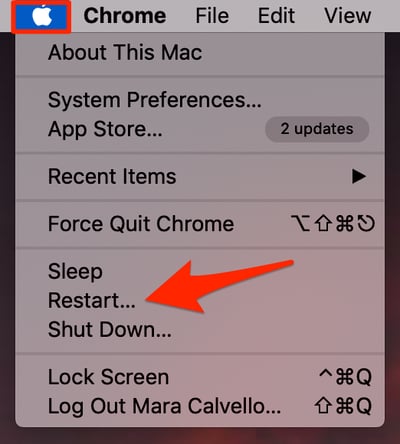Image resolution: width=400 pixels, height=444 pixels.
Task: Expand the Recent Items submenu
Action: click(200, 176)
